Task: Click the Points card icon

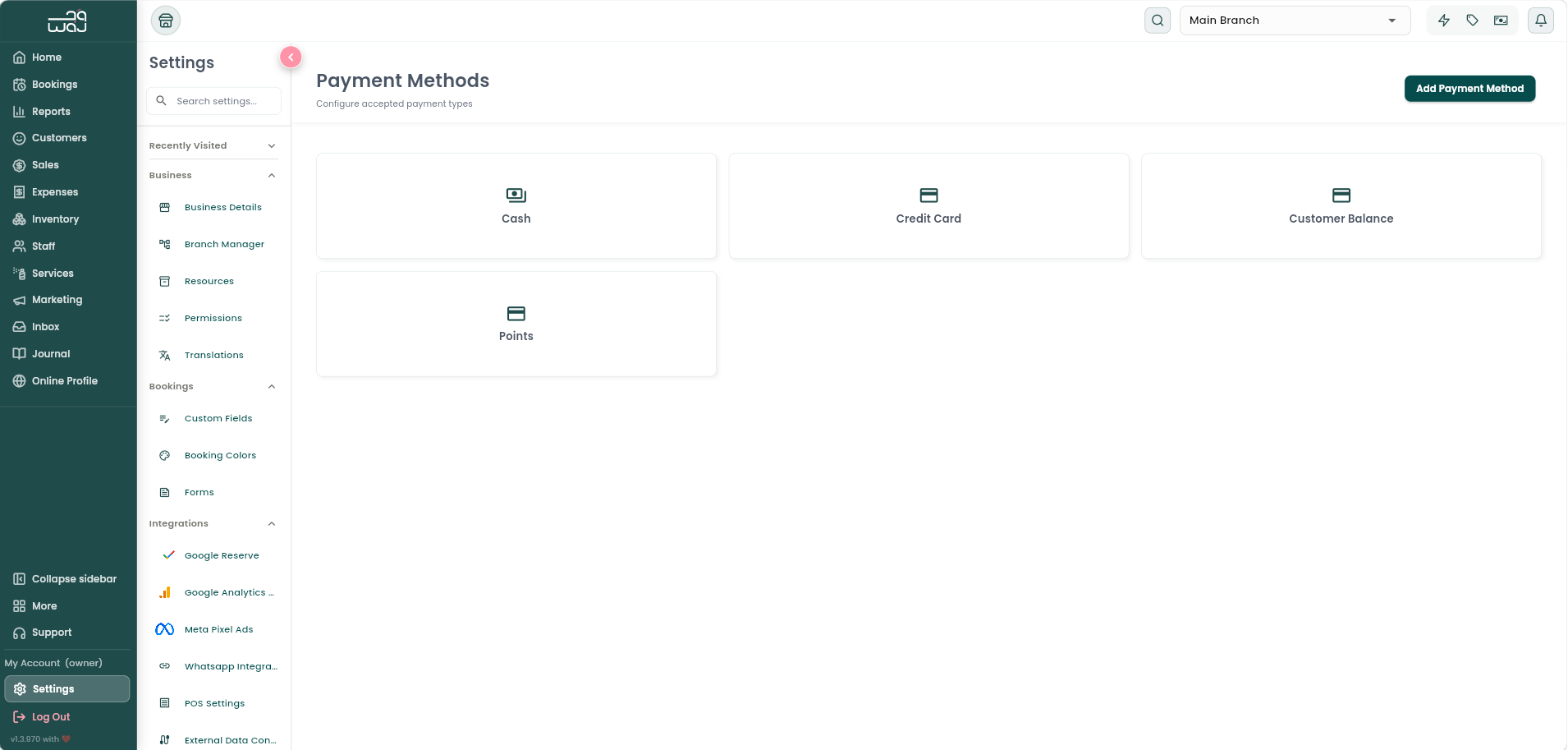Action: pyautogui.click(x=516, y=314)
